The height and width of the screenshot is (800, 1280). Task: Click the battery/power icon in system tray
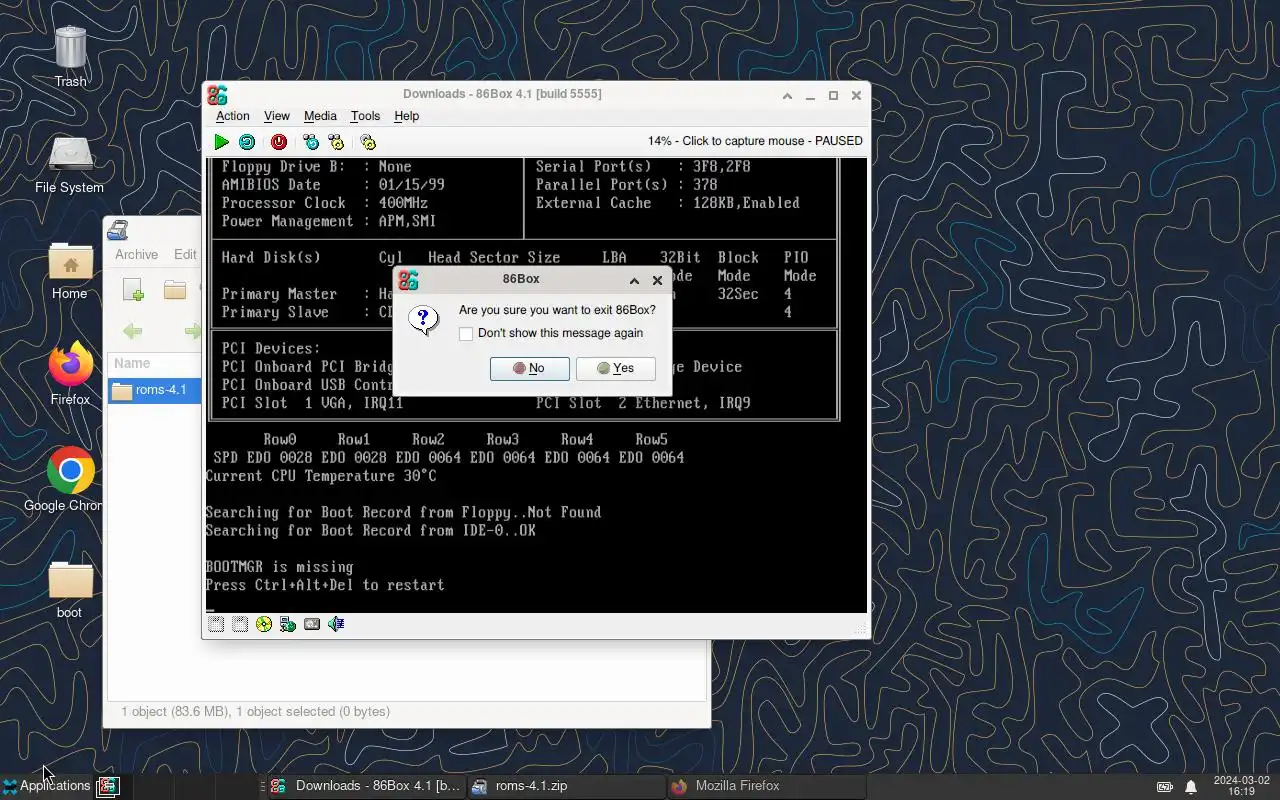[1165, 786]
